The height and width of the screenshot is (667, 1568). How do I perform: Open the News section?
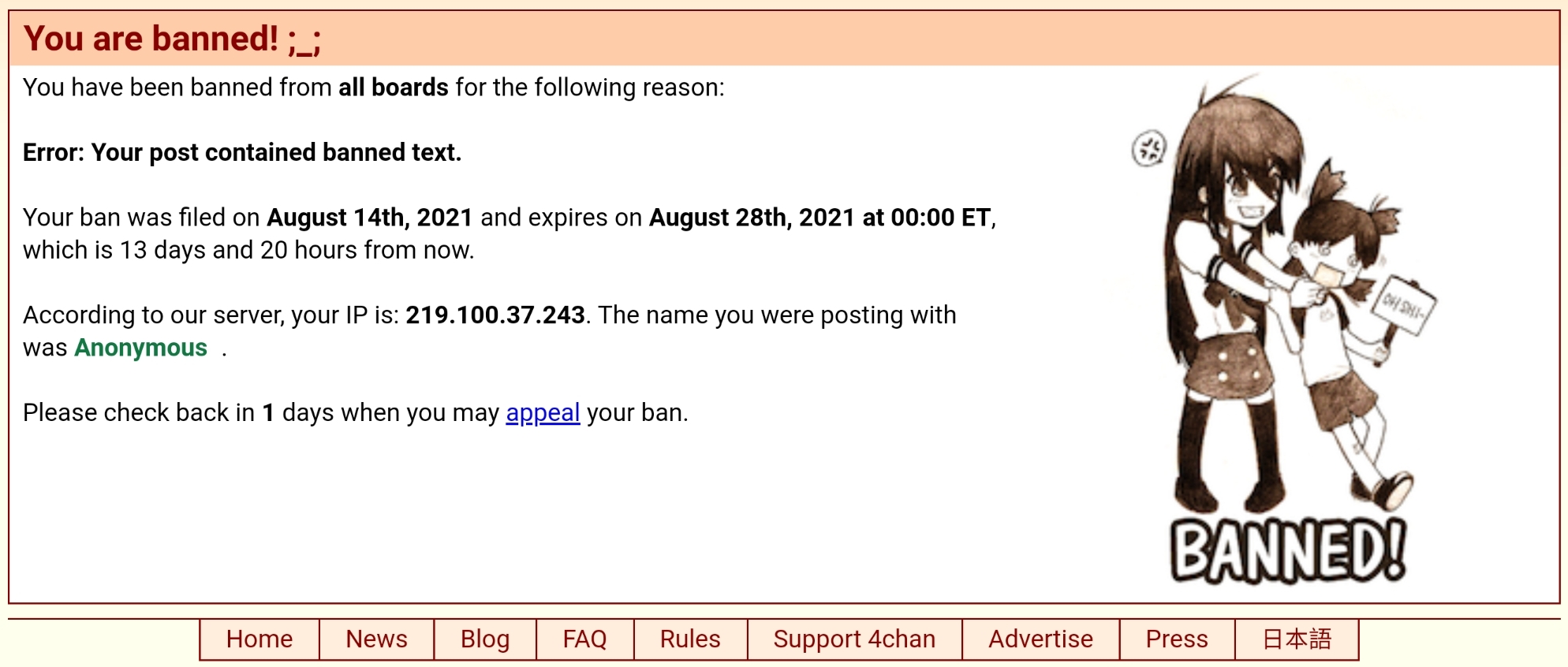coord(376,639)
